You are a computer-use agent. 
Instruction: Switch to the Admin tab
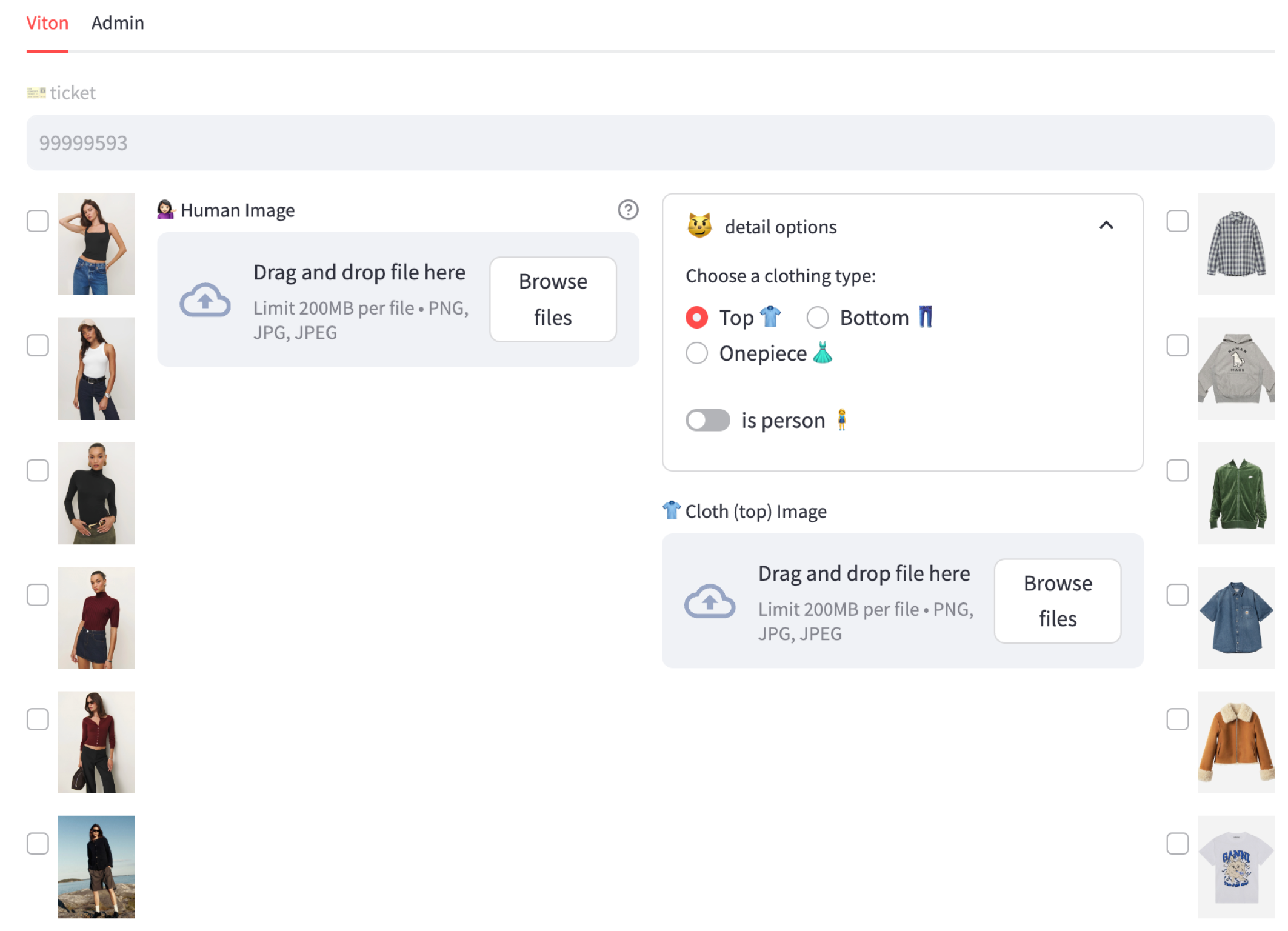(x=118, y=23)
